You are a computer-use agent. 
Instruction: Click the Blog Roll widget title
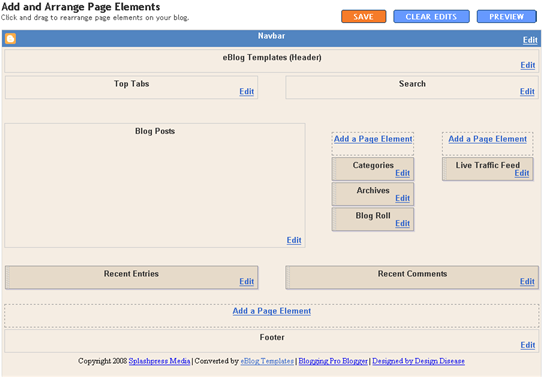click(x=373, y=216)
